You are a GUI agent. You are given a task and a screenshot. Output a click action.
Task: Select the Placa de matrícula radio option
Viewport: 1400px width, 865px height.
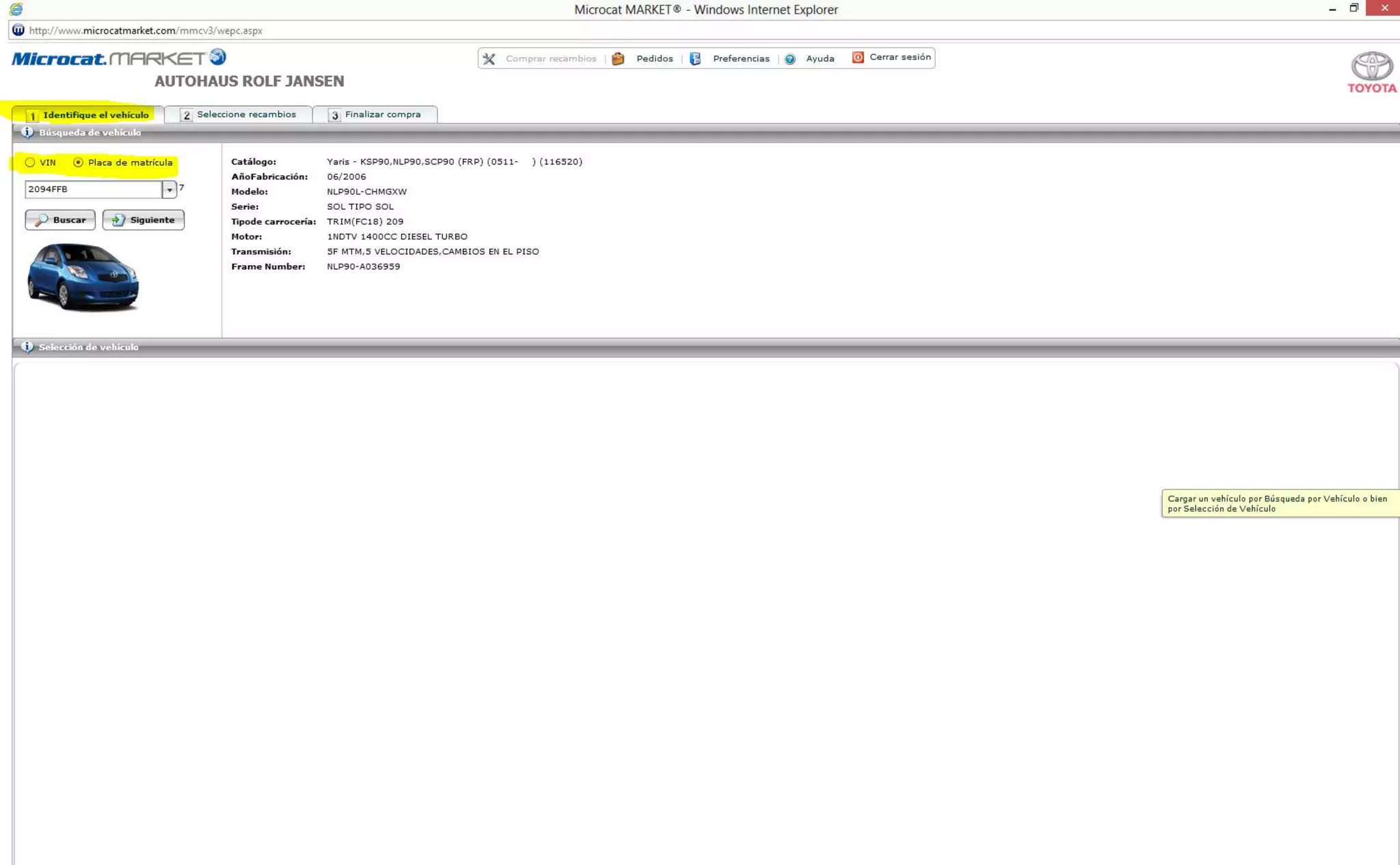pyautogui.click(x=79, y=163)
